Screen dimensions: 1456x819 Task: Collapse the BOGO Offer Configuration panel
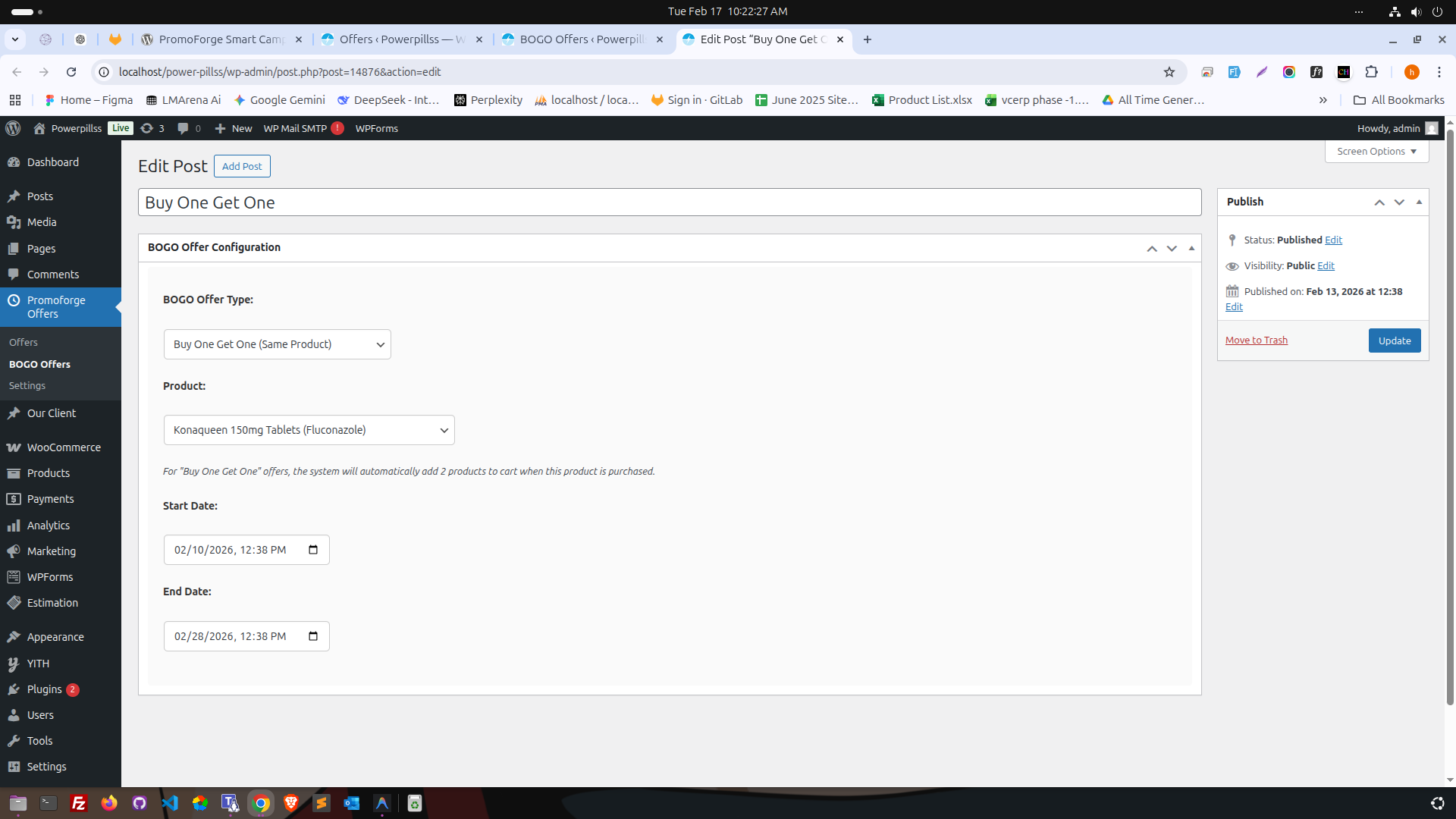1191,248
